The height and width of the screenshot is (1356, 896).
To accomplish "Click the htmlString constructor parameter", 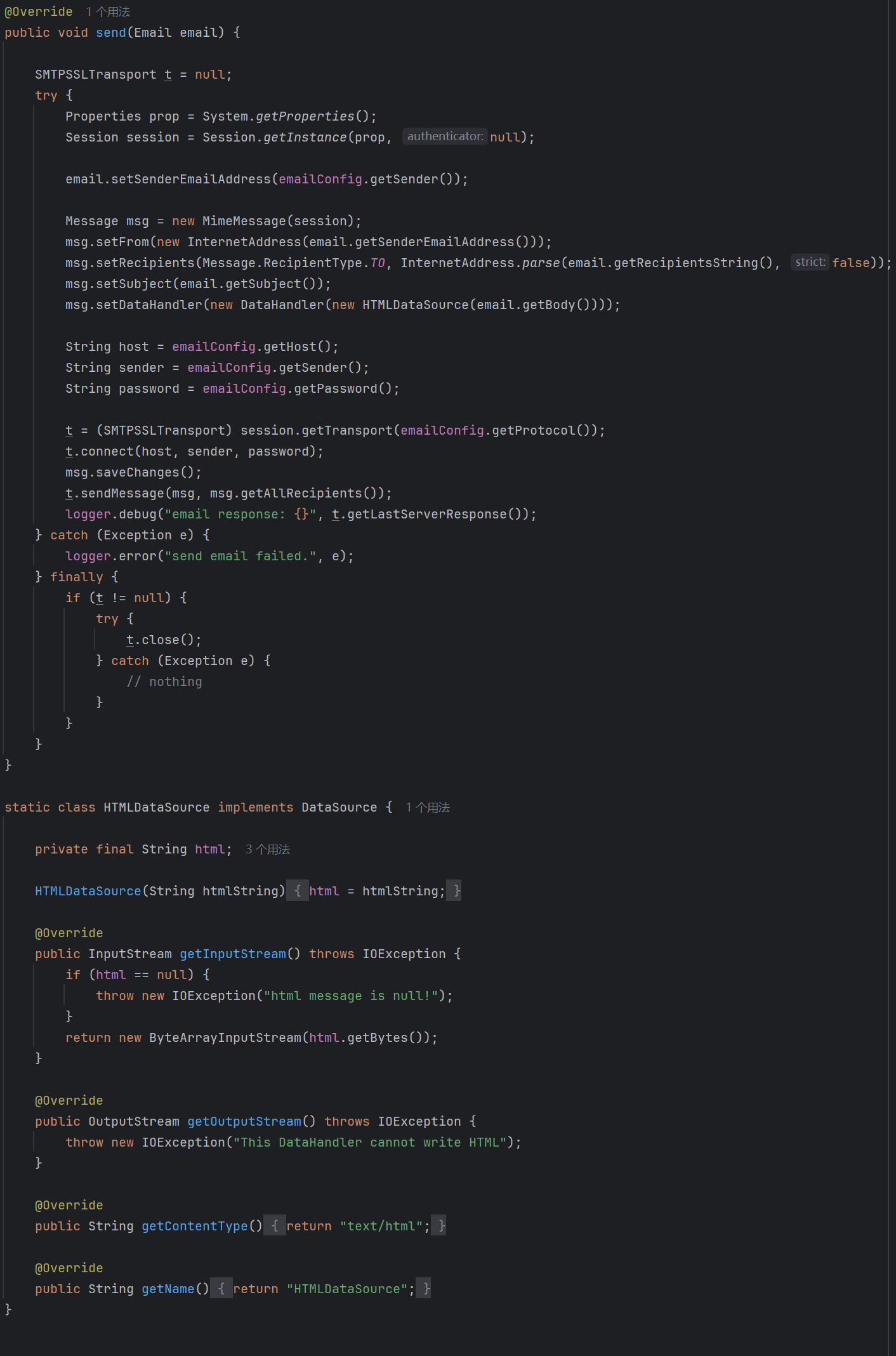I will 240,891.
